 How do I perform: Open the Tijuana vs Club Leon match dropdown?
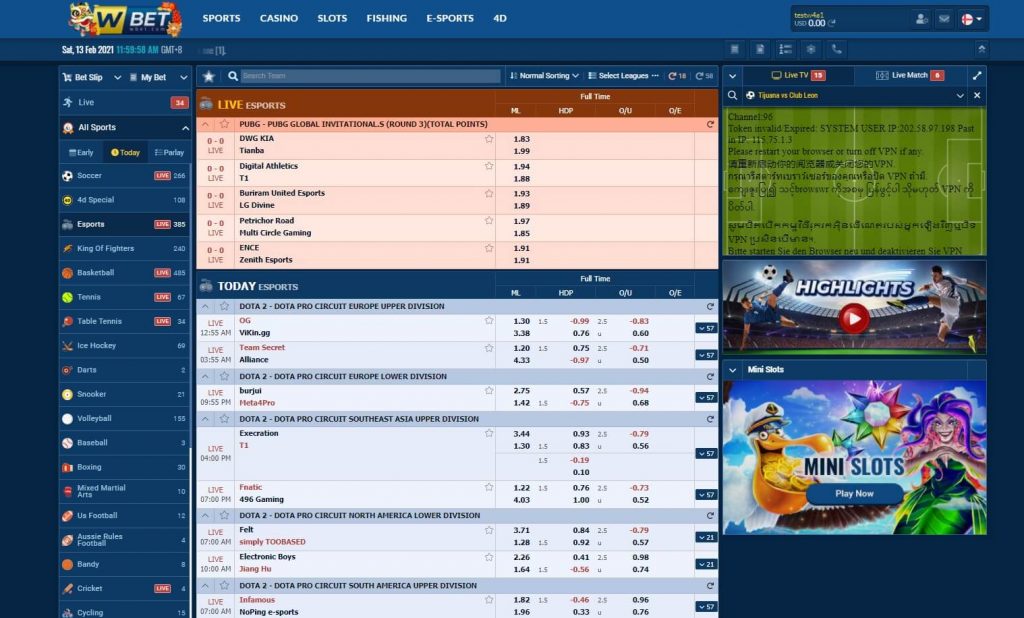pos(960,95)
